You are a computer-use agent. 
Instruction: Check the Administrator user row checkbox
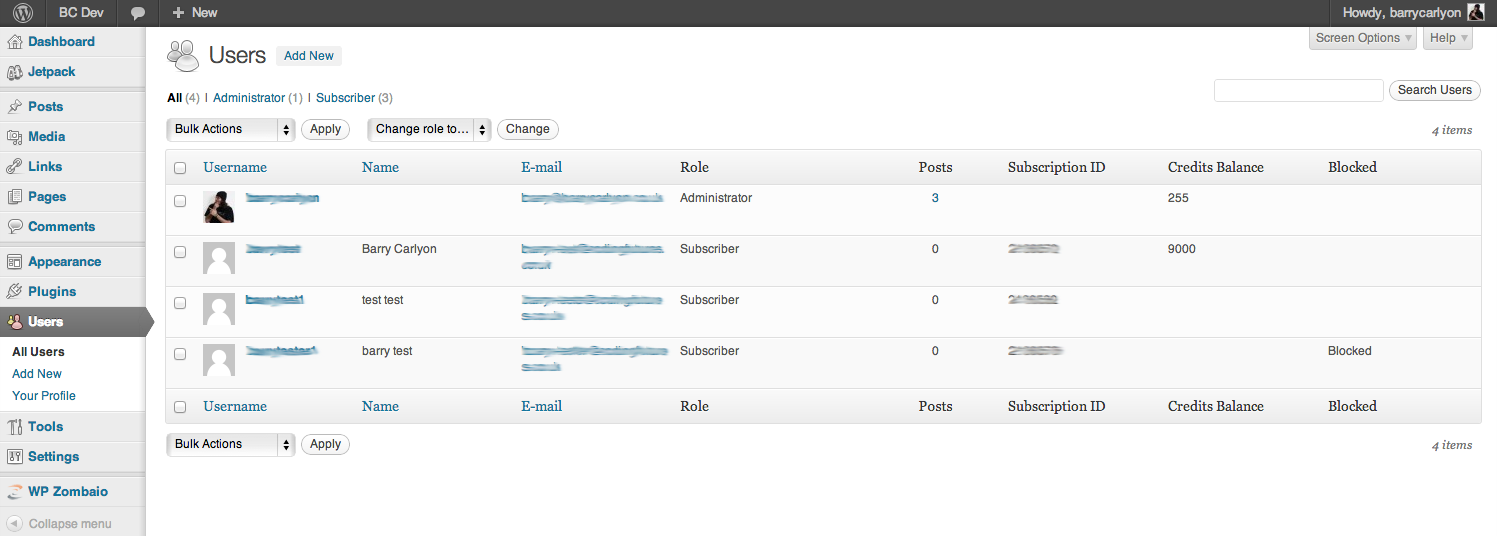pos(180,201)
